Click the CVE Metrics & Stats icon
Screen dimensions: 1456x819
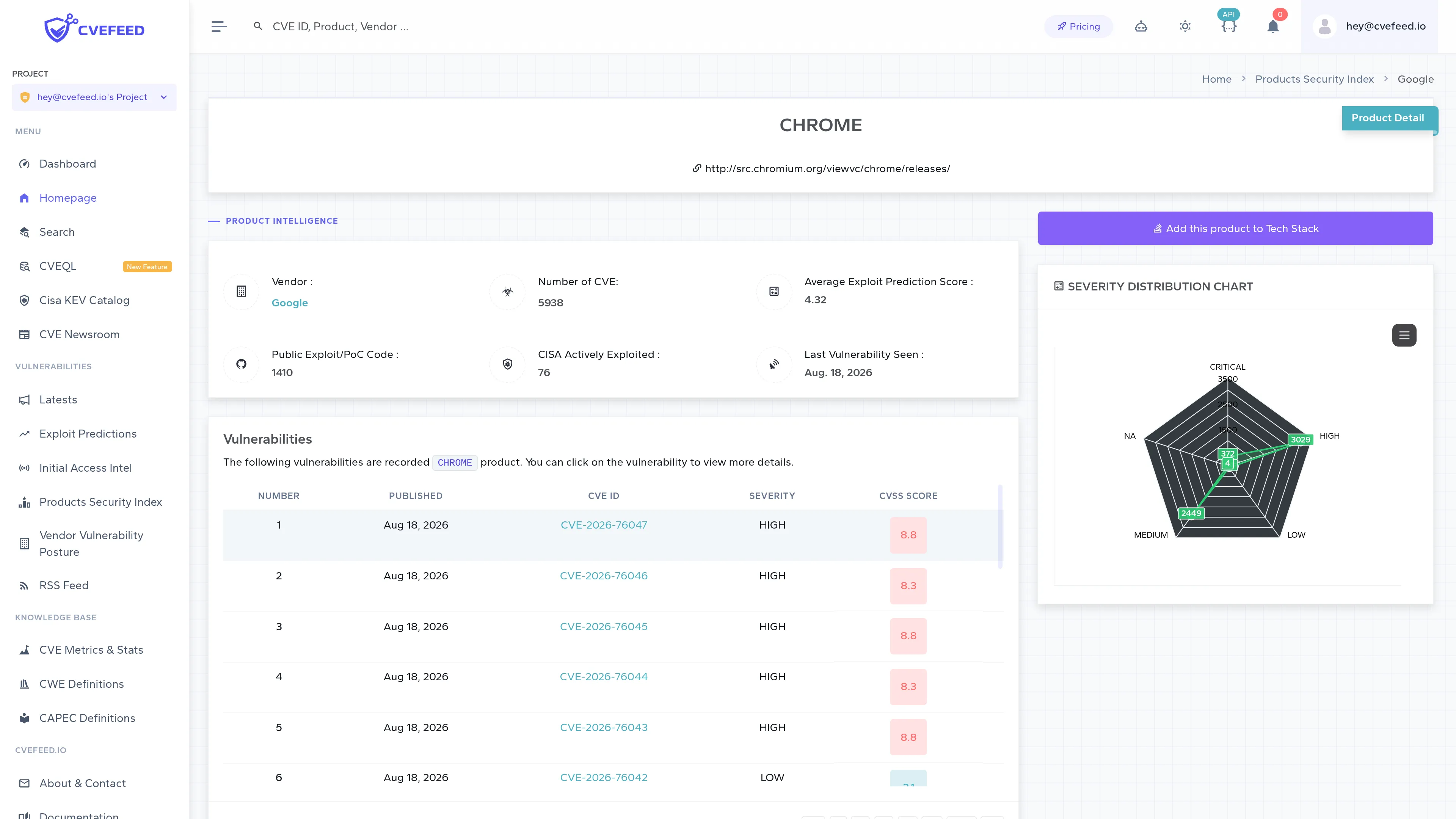click(x=24, y=650)
